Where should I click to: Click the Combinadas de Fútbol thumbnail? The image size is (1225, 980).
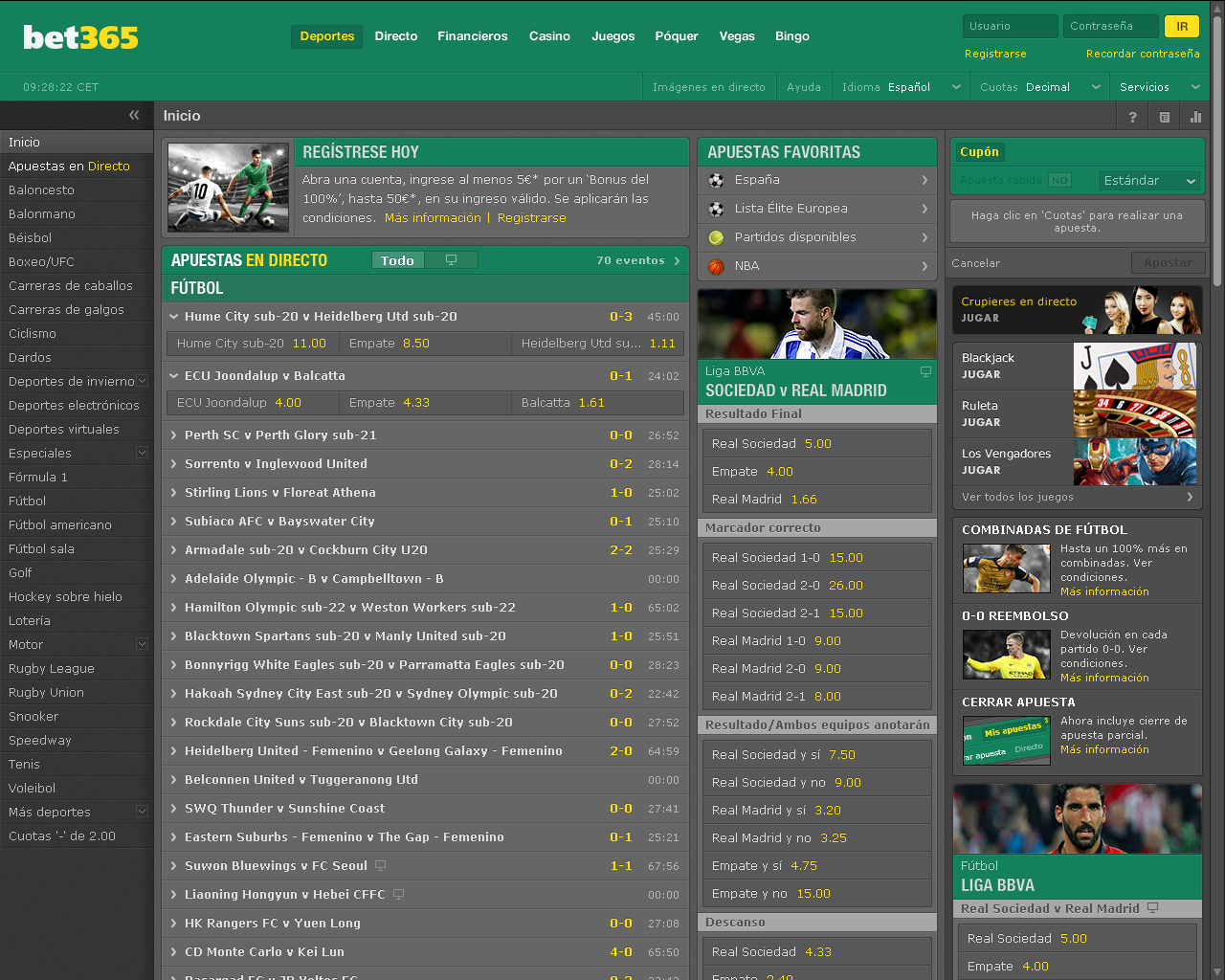point(1006,568)
